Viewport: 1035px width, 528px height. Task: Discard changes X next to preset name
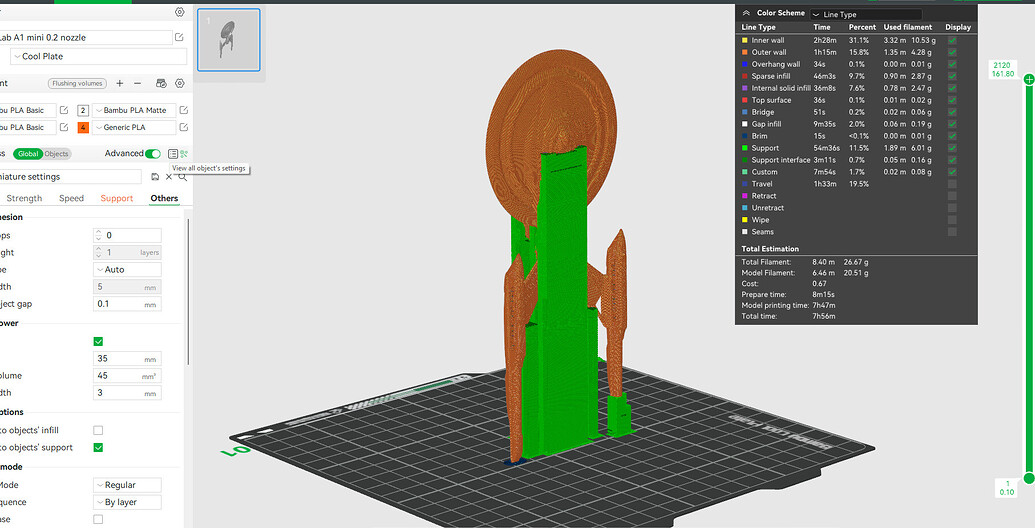[x=168, y=177]
